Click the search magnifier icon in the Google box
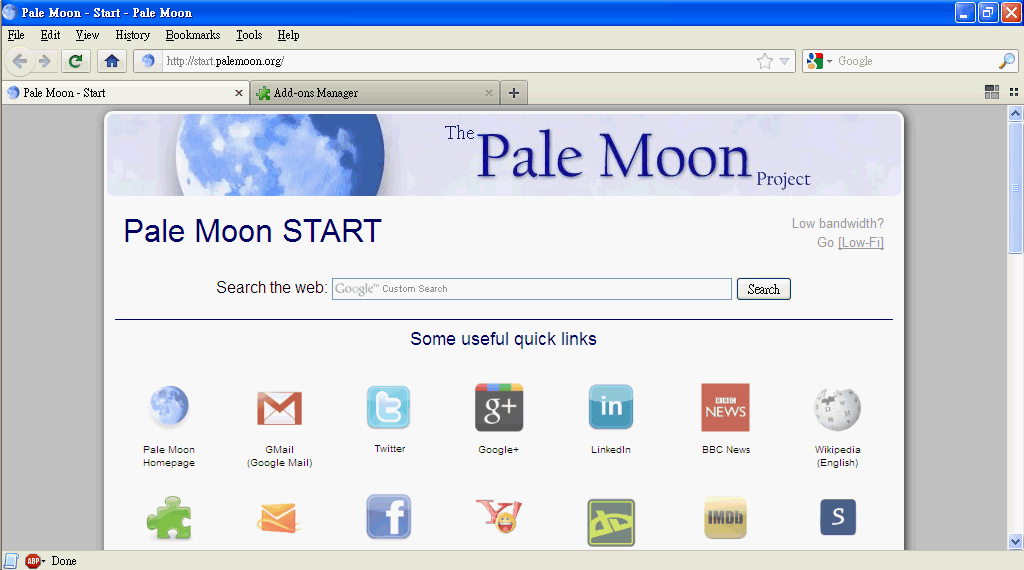1024x570 pixels. pyautogui.click(x=1007, y=61)
